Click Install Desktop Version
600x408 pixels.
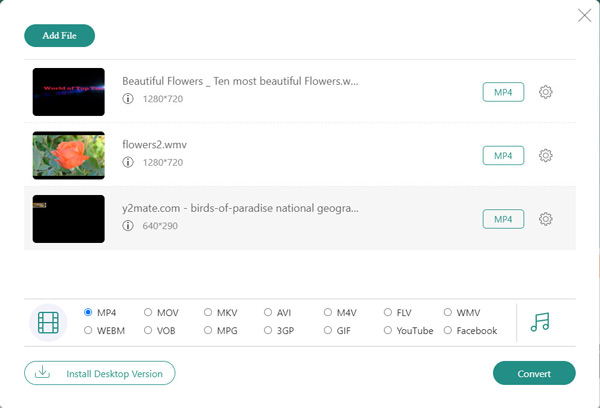(100, 373)
